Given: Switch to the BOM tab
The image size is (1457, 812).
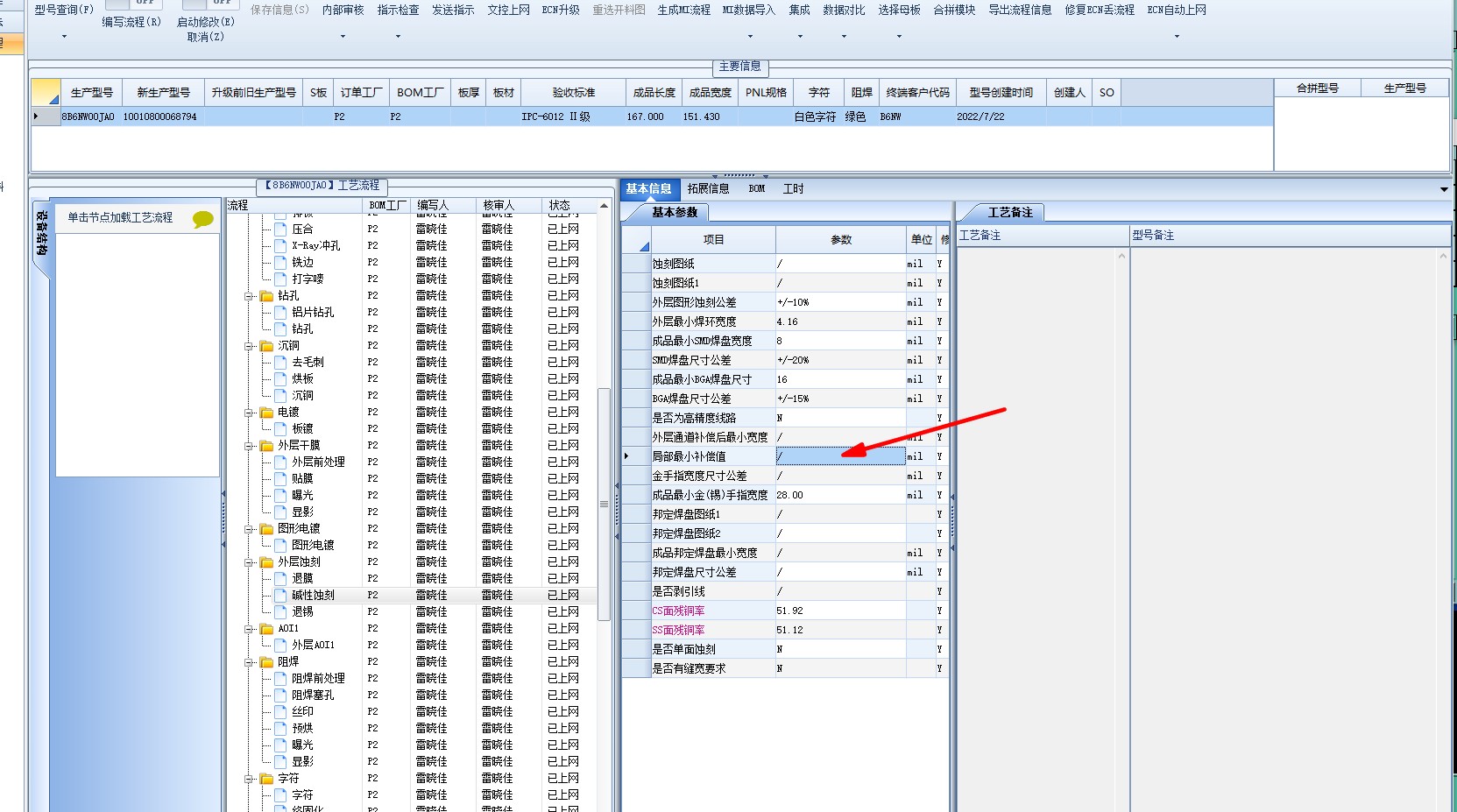Looking at the screenshot, I should 757,188.
